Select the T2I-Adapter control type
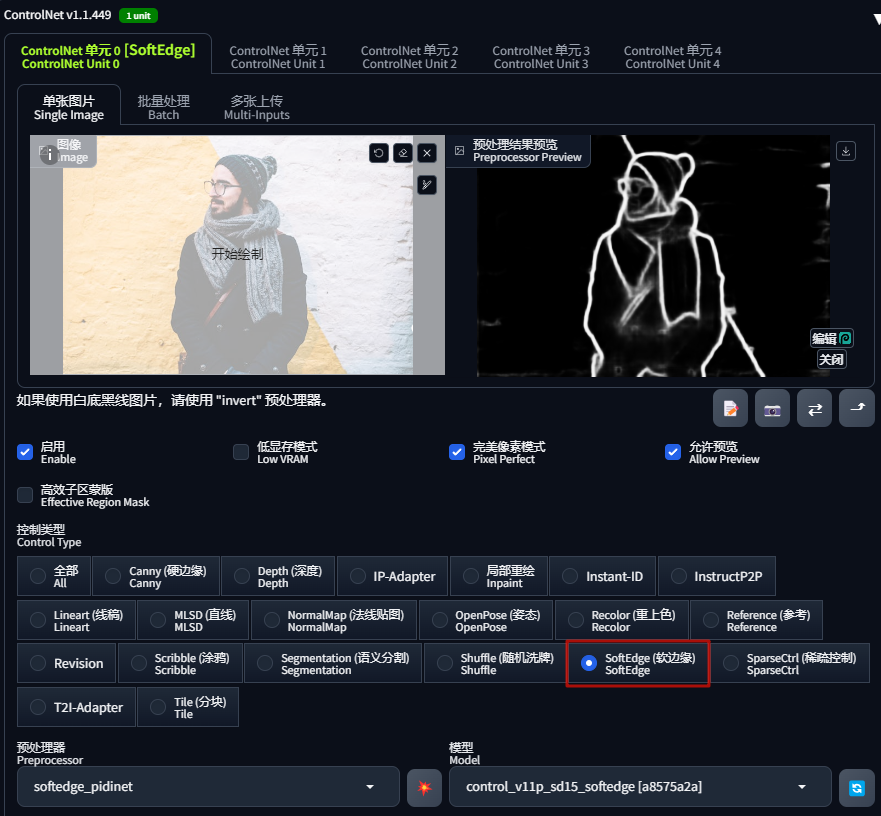This screenshot has height=816, width=881. tap(76, 707)
